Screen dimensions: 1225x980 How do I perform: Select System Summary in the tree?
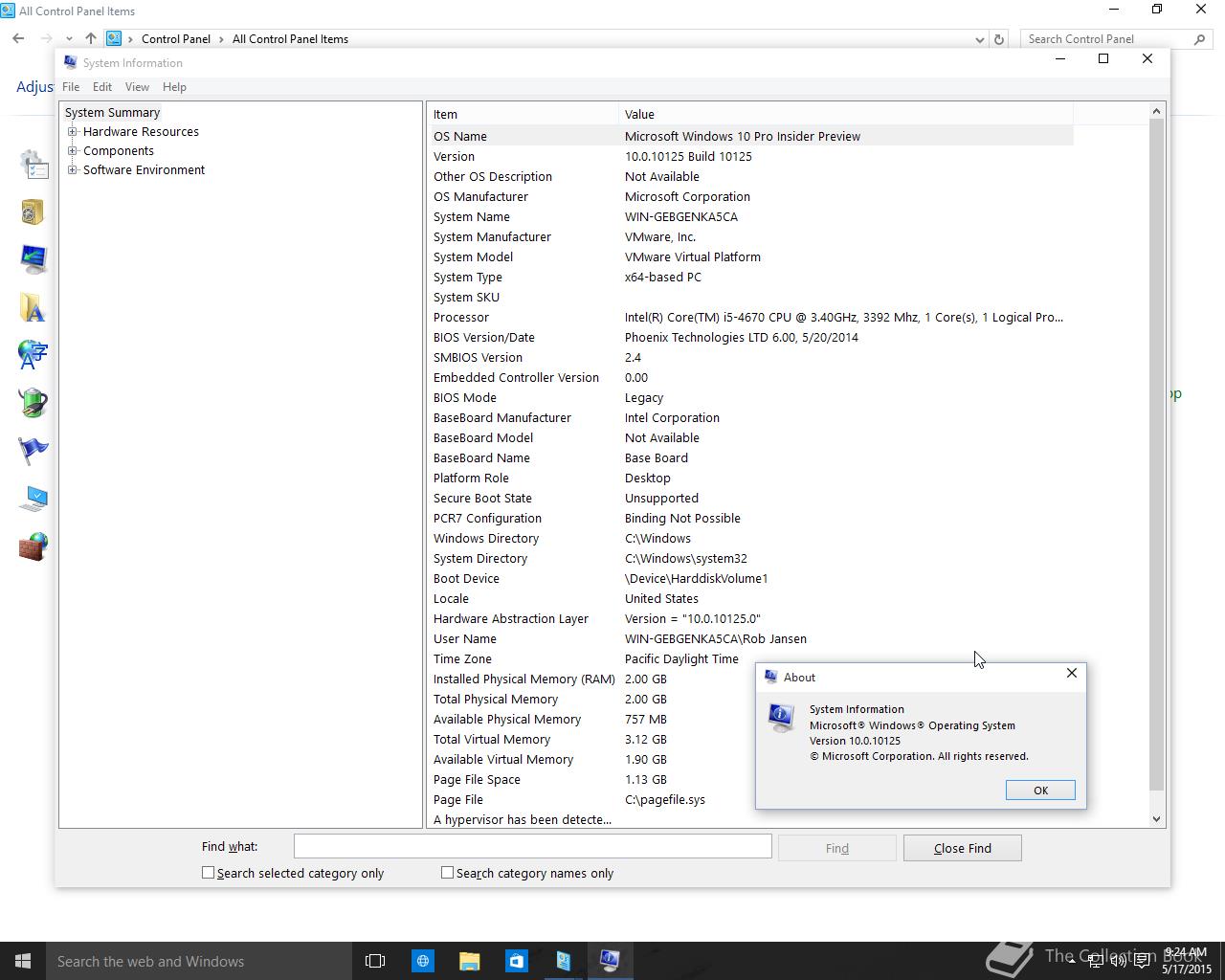[112, 112]
